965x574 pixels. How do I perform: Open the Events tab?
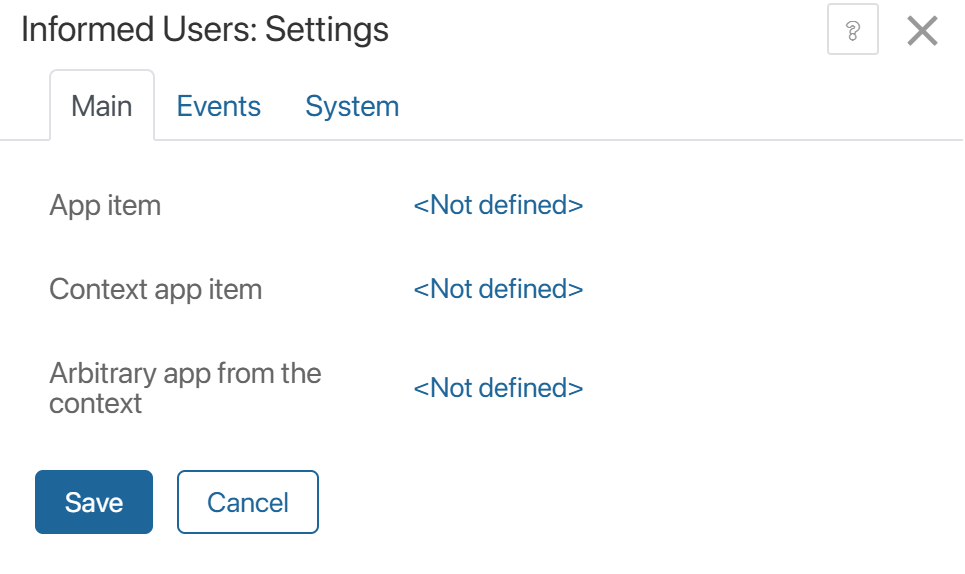pyautogui.click(x=218, y=106)
